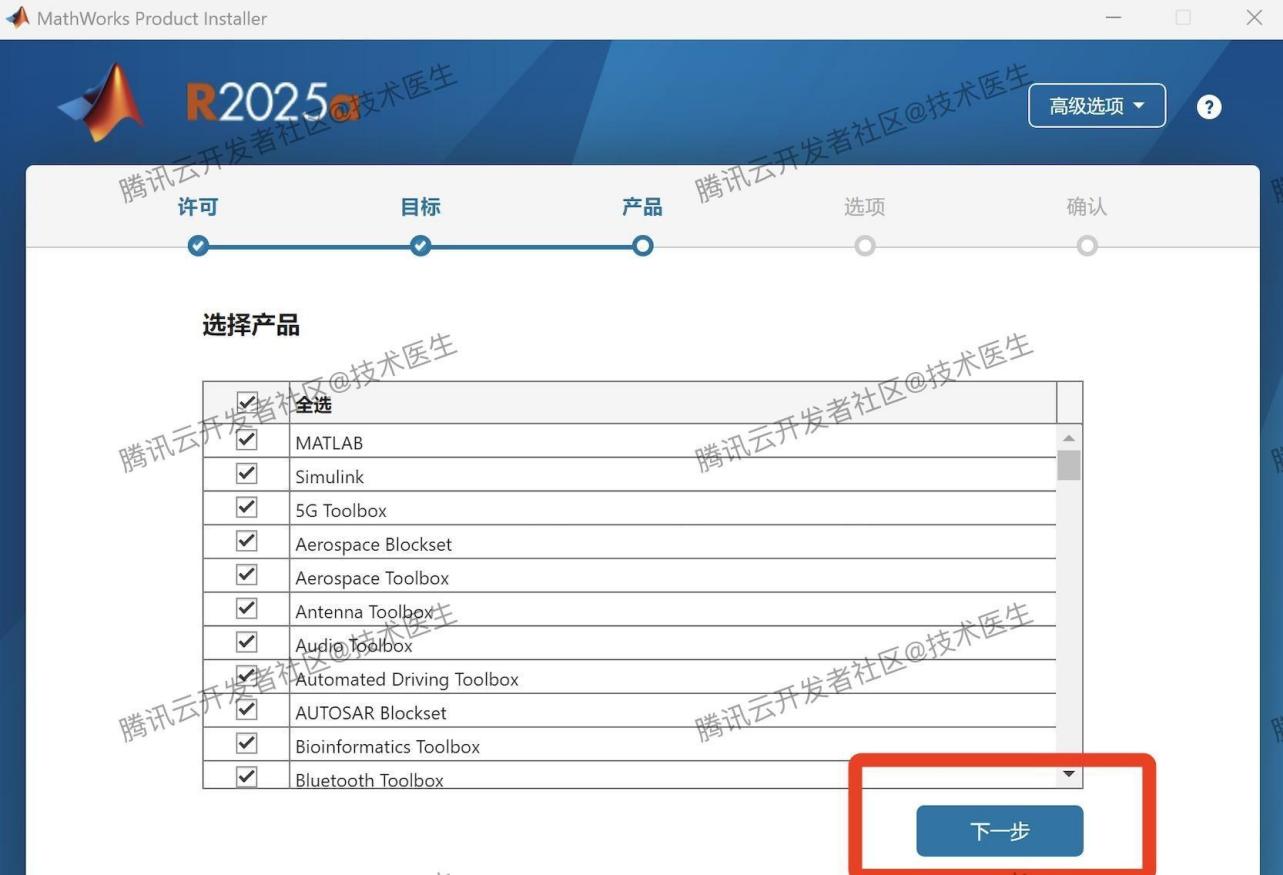Open the 高级选项 dropdown

click(1096, 105)
